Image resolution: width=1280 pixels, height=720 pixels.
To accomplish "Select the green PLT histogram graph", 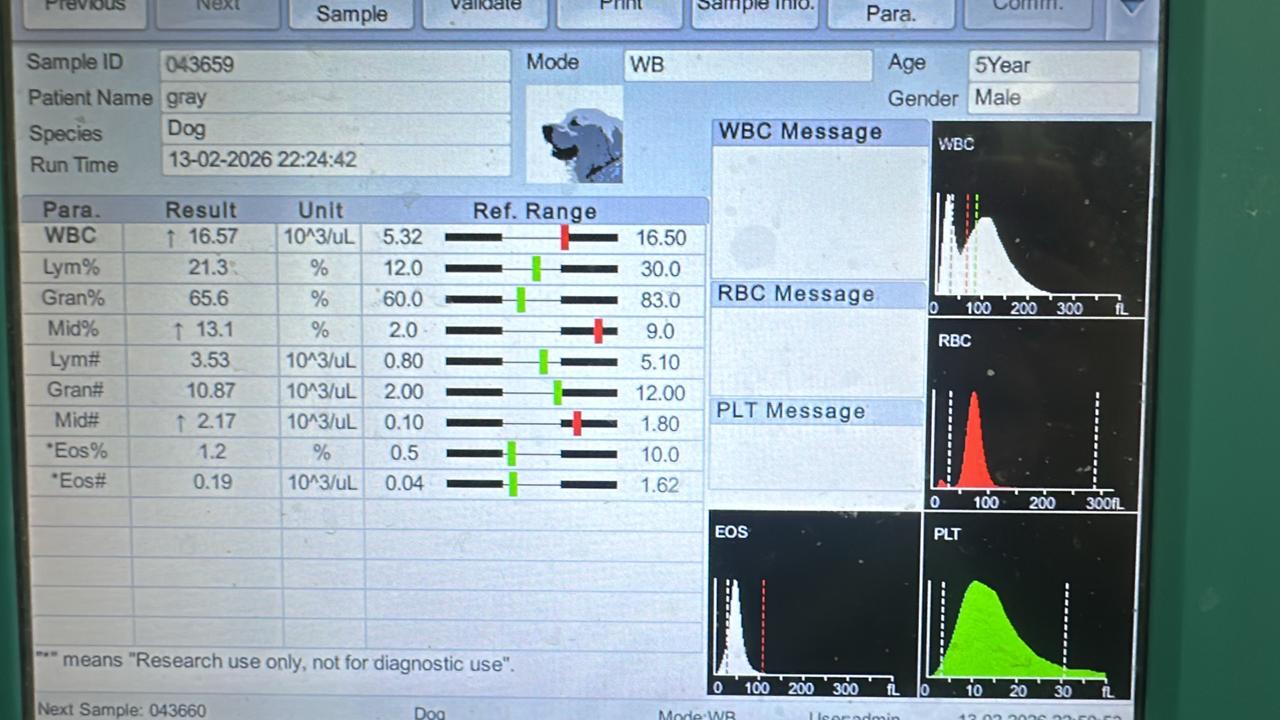I will [1026, 607].
